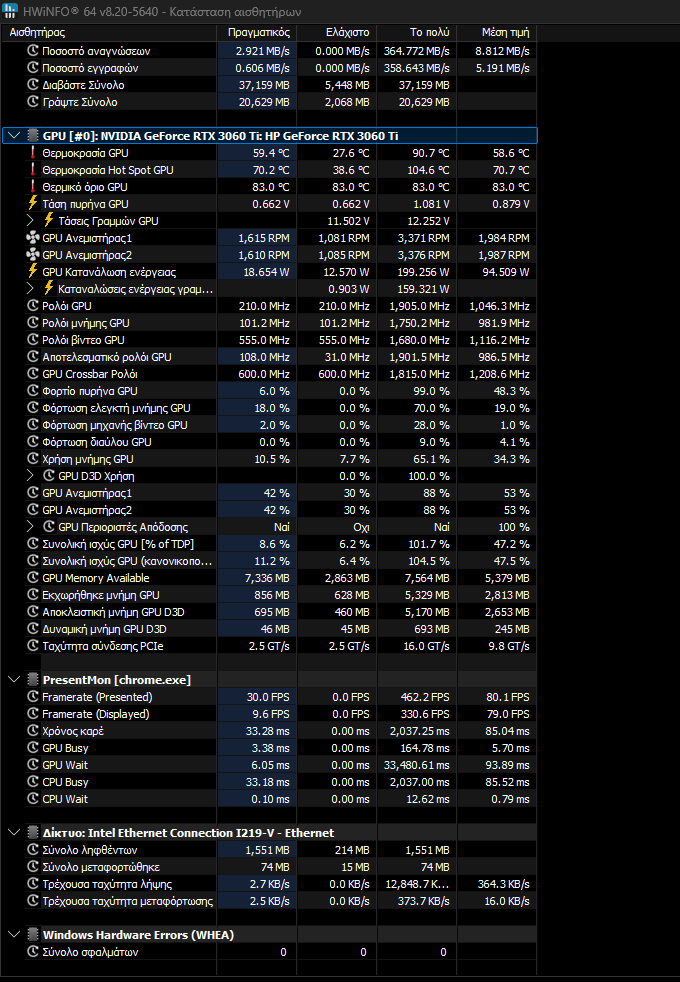Select Φόρτωση μηχανής βίντεο GPU row
The height and width of the screenshot is (982, 680).
pyautogui.click(x=270, y=425)
